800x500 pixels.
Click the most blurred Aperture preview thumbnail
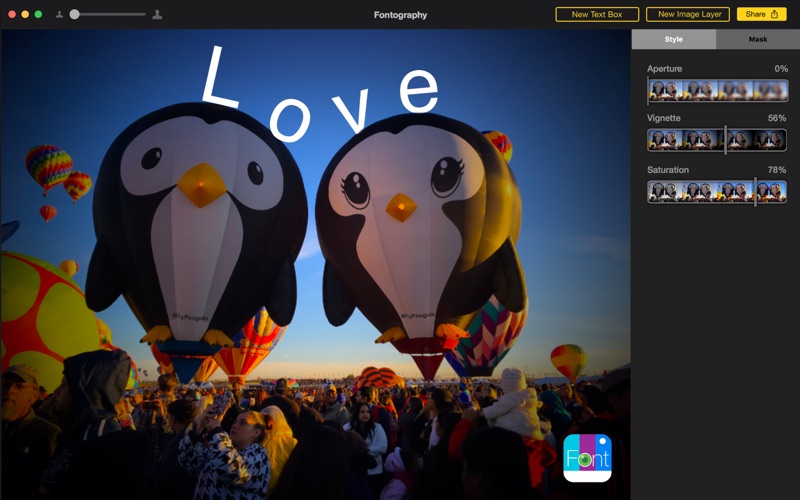pyautogui.click(x=768, y=90)
